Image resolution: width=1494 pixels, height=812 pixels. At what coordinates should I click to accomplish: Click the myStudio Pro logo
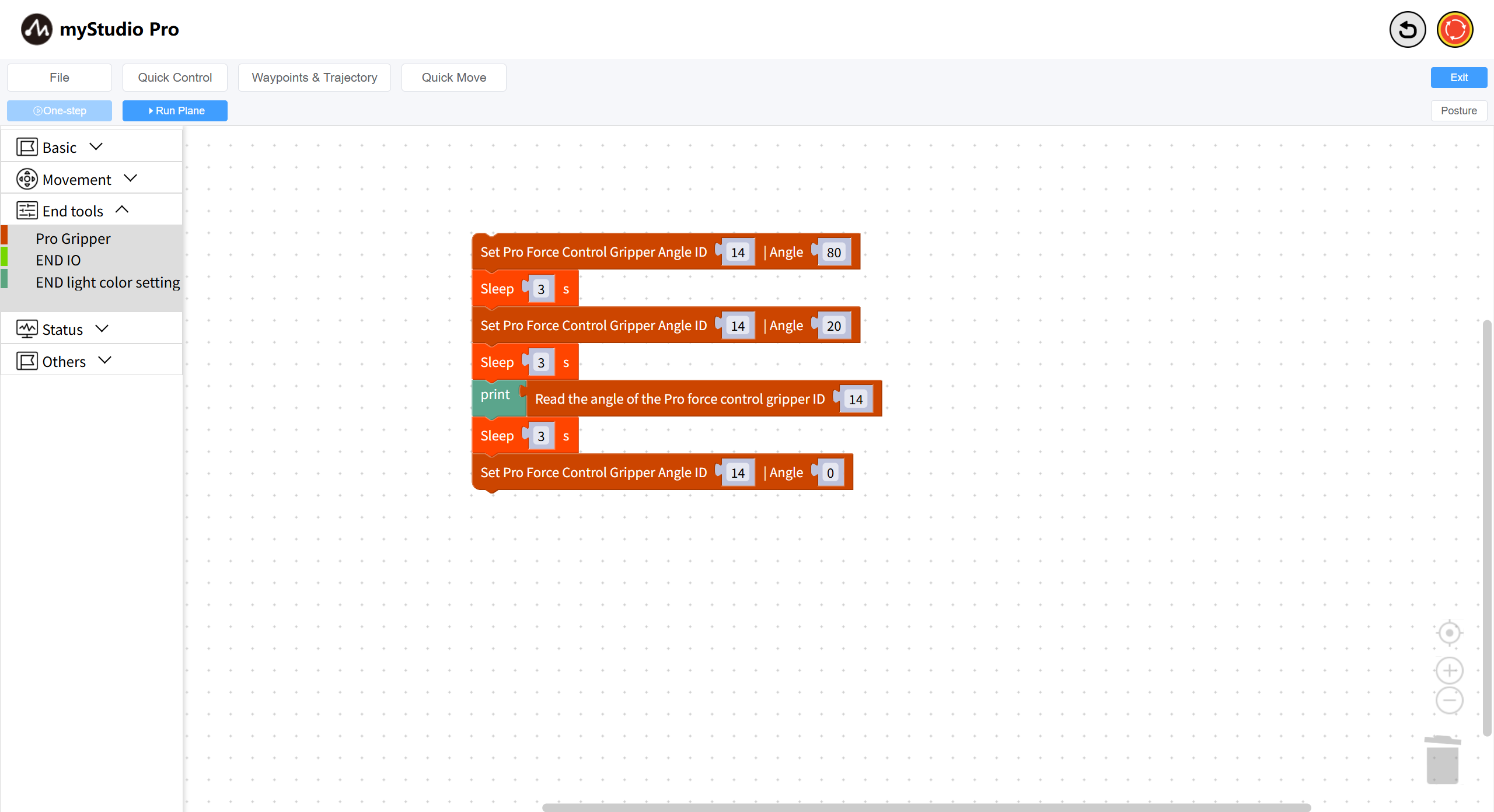click(36, 29)
